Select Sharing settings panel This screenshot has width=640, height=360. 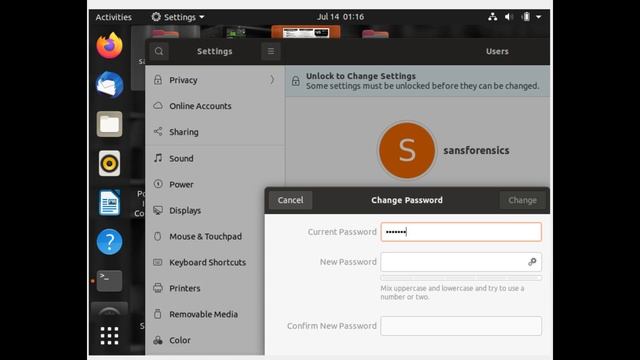[215, 132]
